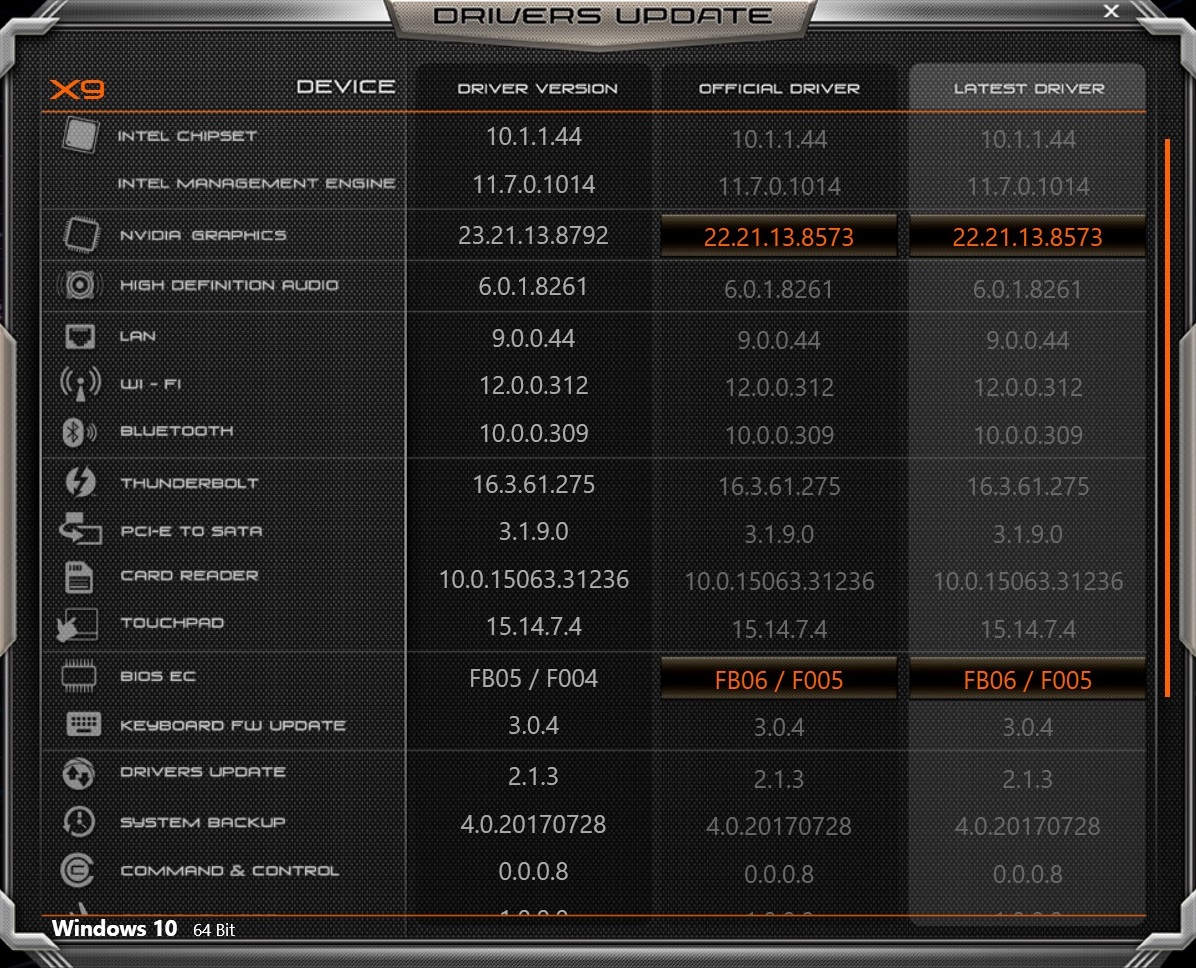
Task: Select the Latest Driver column header
Action: coord(1028,88)
